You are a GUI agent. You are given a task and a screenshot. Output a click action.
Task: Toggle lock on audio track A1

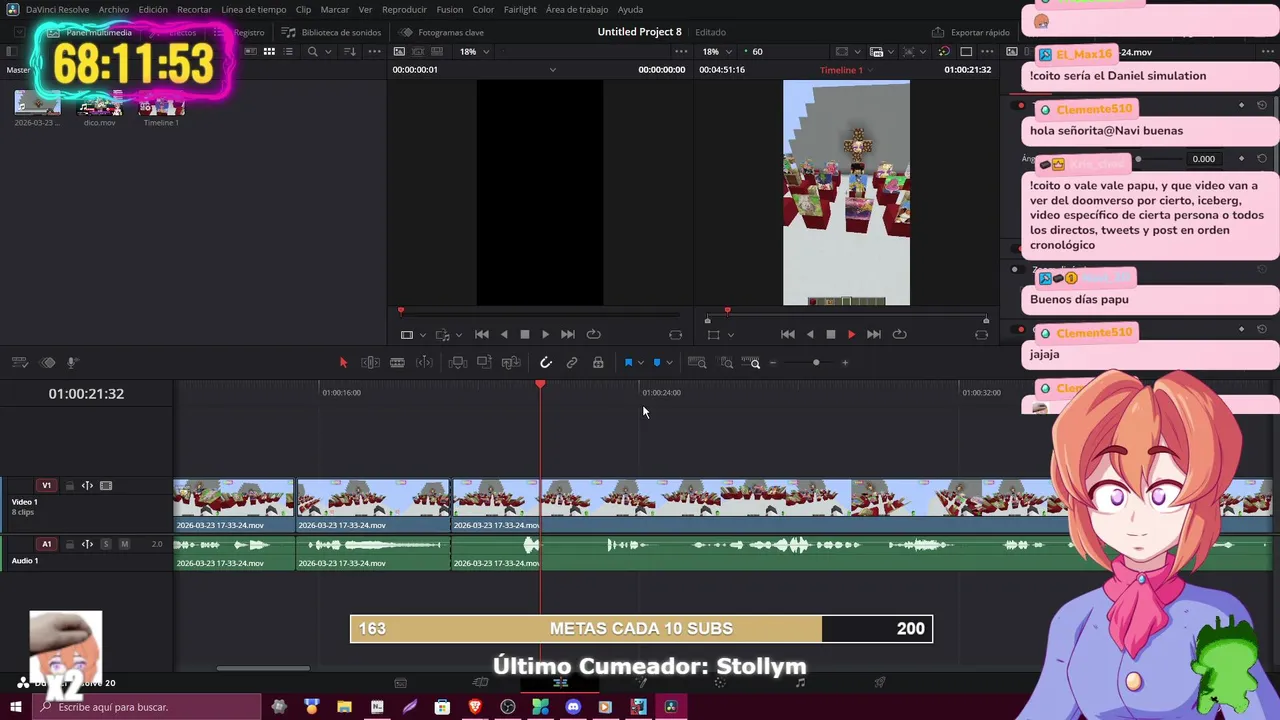coord(69,544)
